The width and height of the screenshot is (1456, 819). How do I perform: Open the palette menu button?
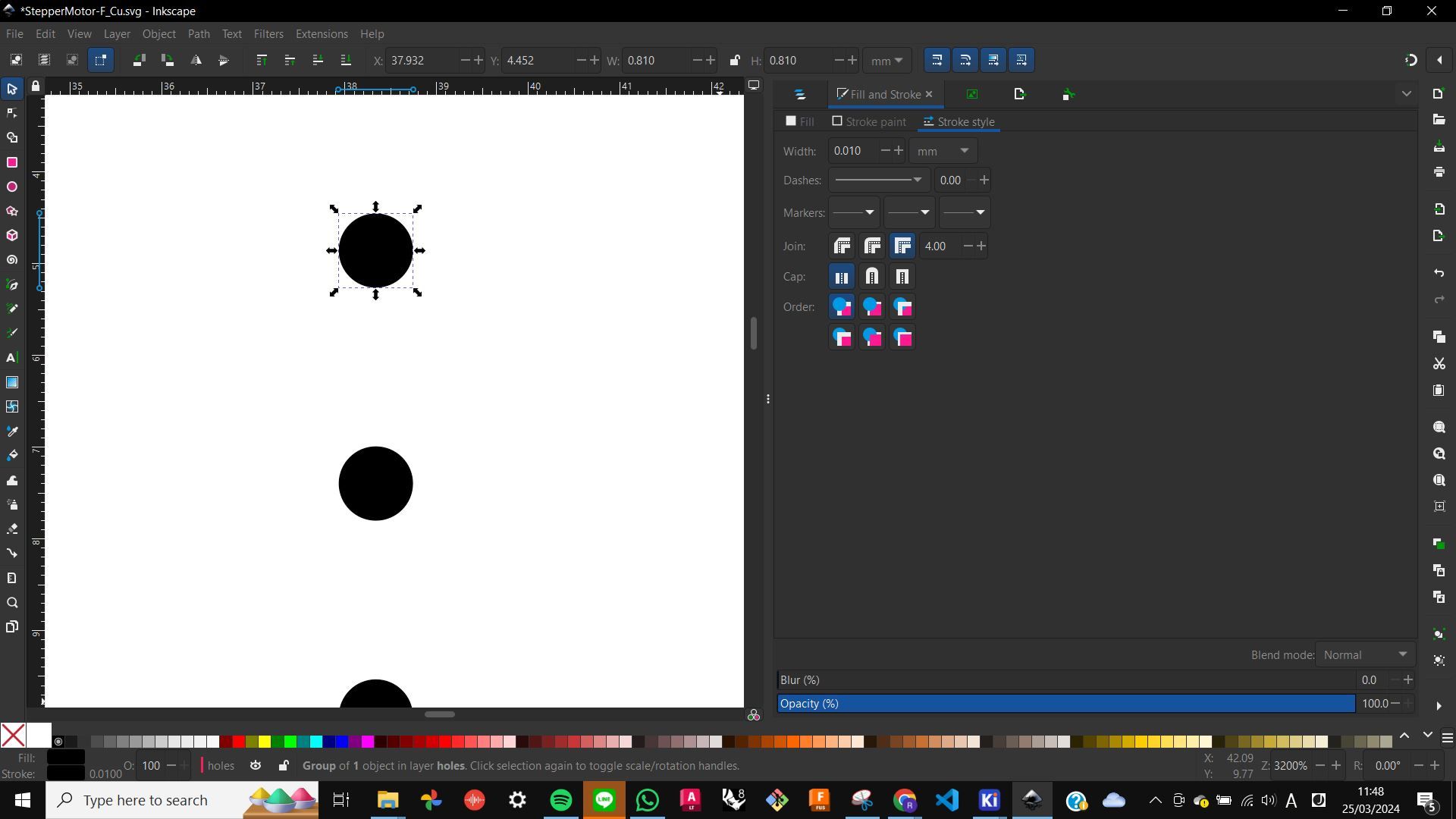tap(1447, 737)
